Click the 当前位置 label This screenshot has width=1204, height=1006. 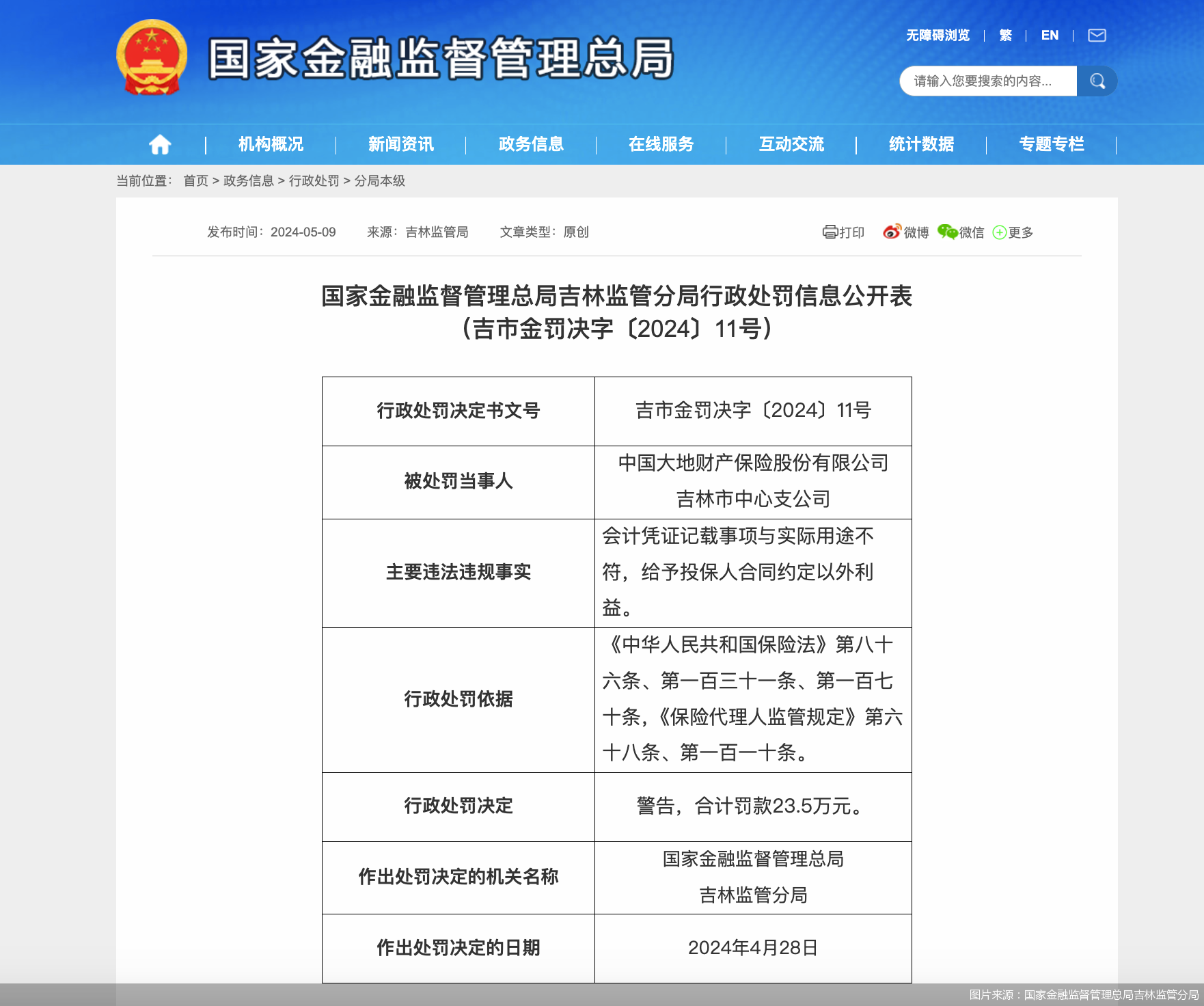(x=144, y=180)
